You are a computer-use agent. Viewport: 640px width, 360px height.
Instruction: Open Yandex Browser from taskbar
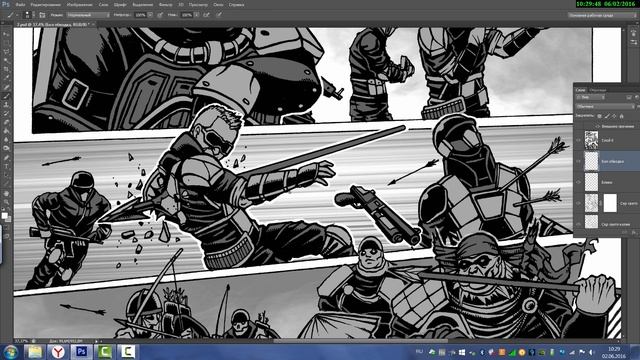[x=58, y=351]
